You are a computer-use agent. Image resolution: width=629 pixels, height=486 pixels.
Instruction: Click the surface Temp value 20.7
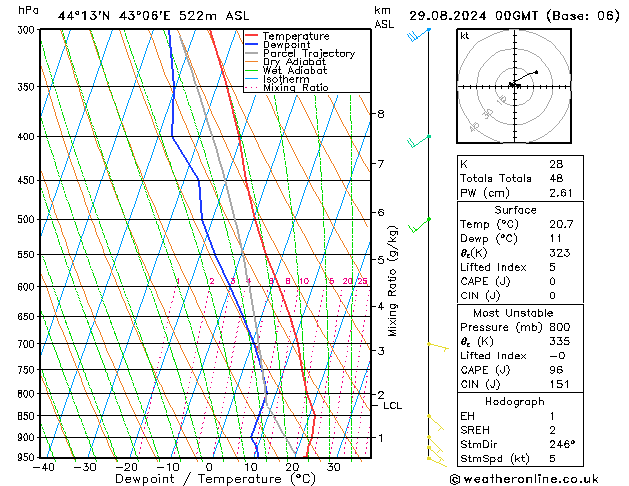pyautogui.click(x=561, y=224)
